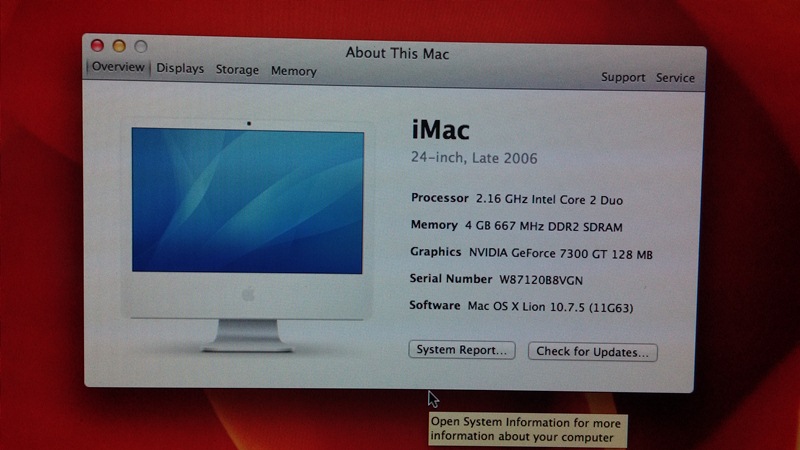This screenshot has width=800, height=450.
Task: Click processor value '2.16 GHz Intel Core 2 Duo'
Action: tap(549, 199)
